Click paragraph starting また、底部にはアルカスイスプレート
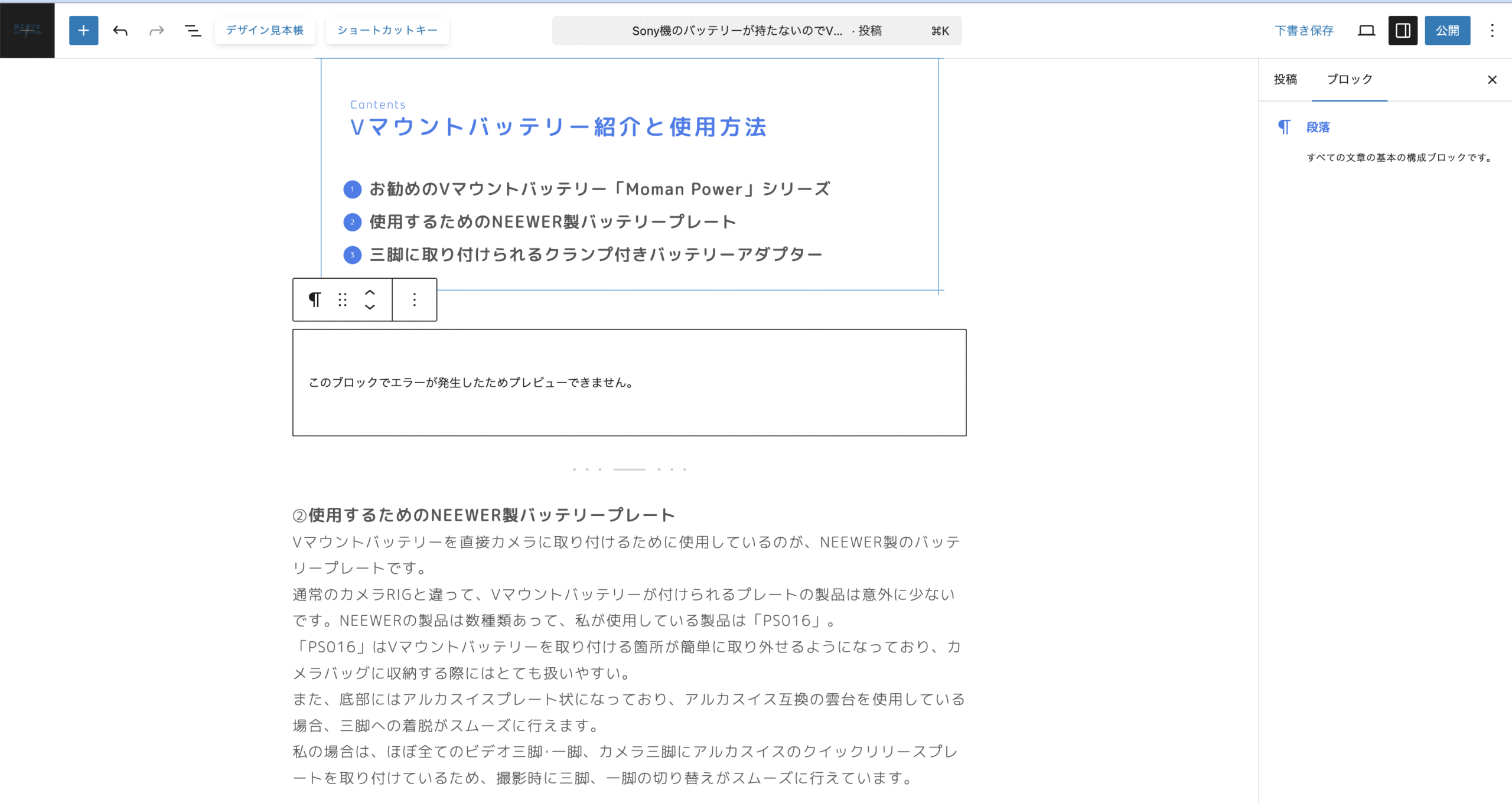The width and height of the screenshot is (1512, 803). pos(628,713)
